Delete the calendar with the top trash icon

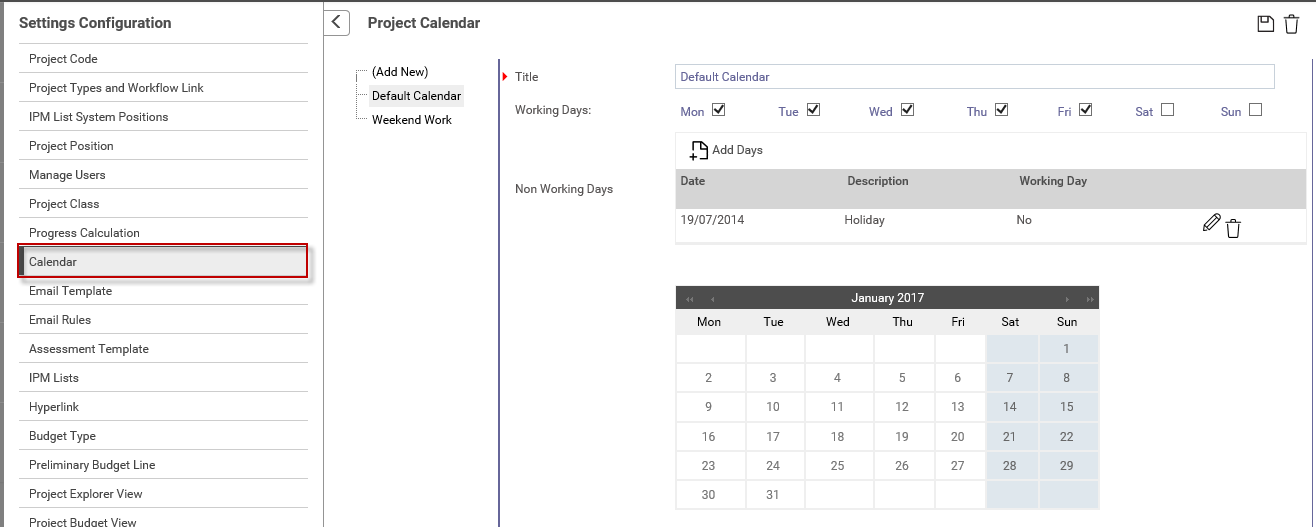(1292, 24)
